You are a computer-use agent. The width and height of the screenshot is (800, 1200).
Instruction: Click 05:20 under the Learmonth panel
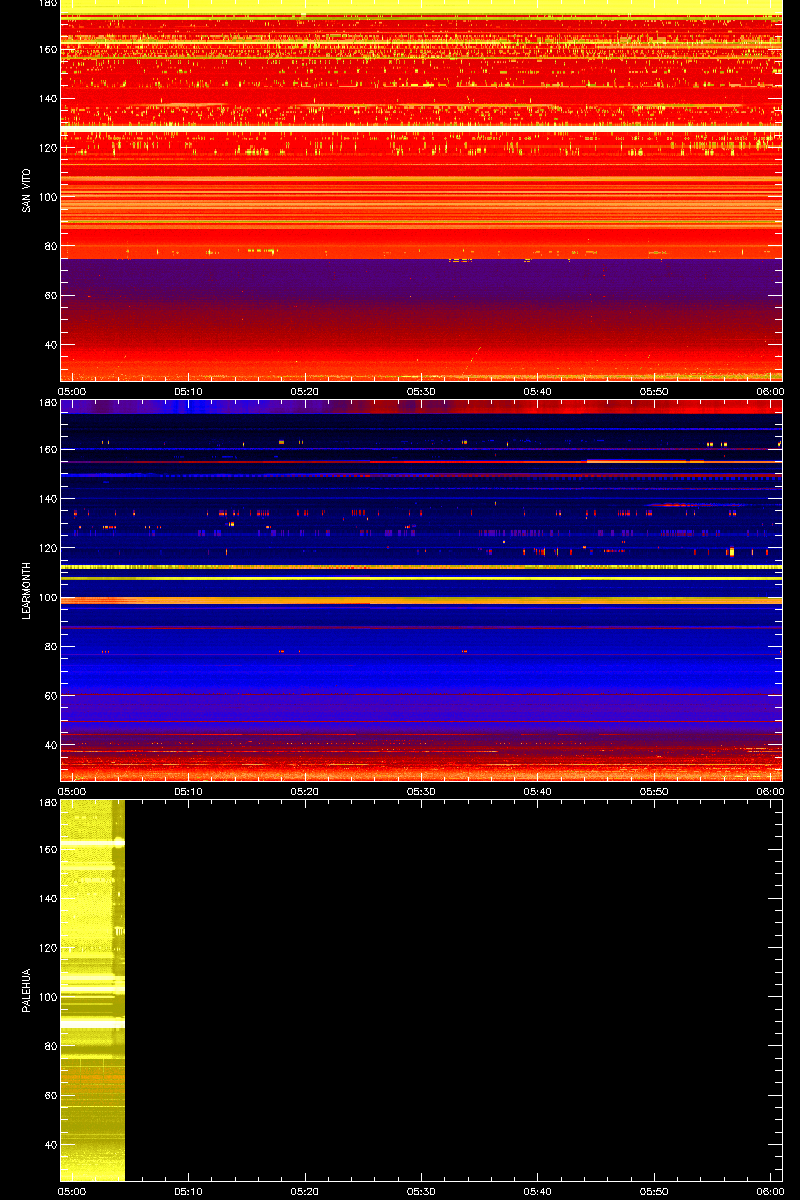coord(305,791)
